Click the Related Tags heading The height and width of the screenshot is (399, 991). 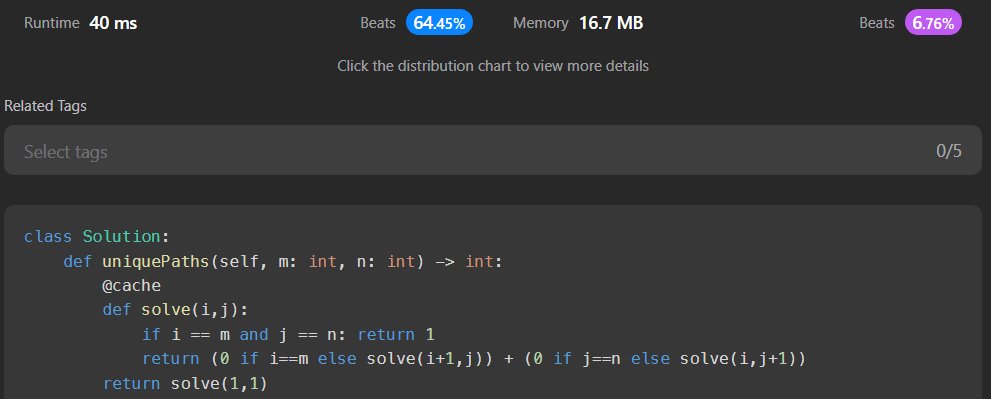pyautogui.click(x=46, y=106)
